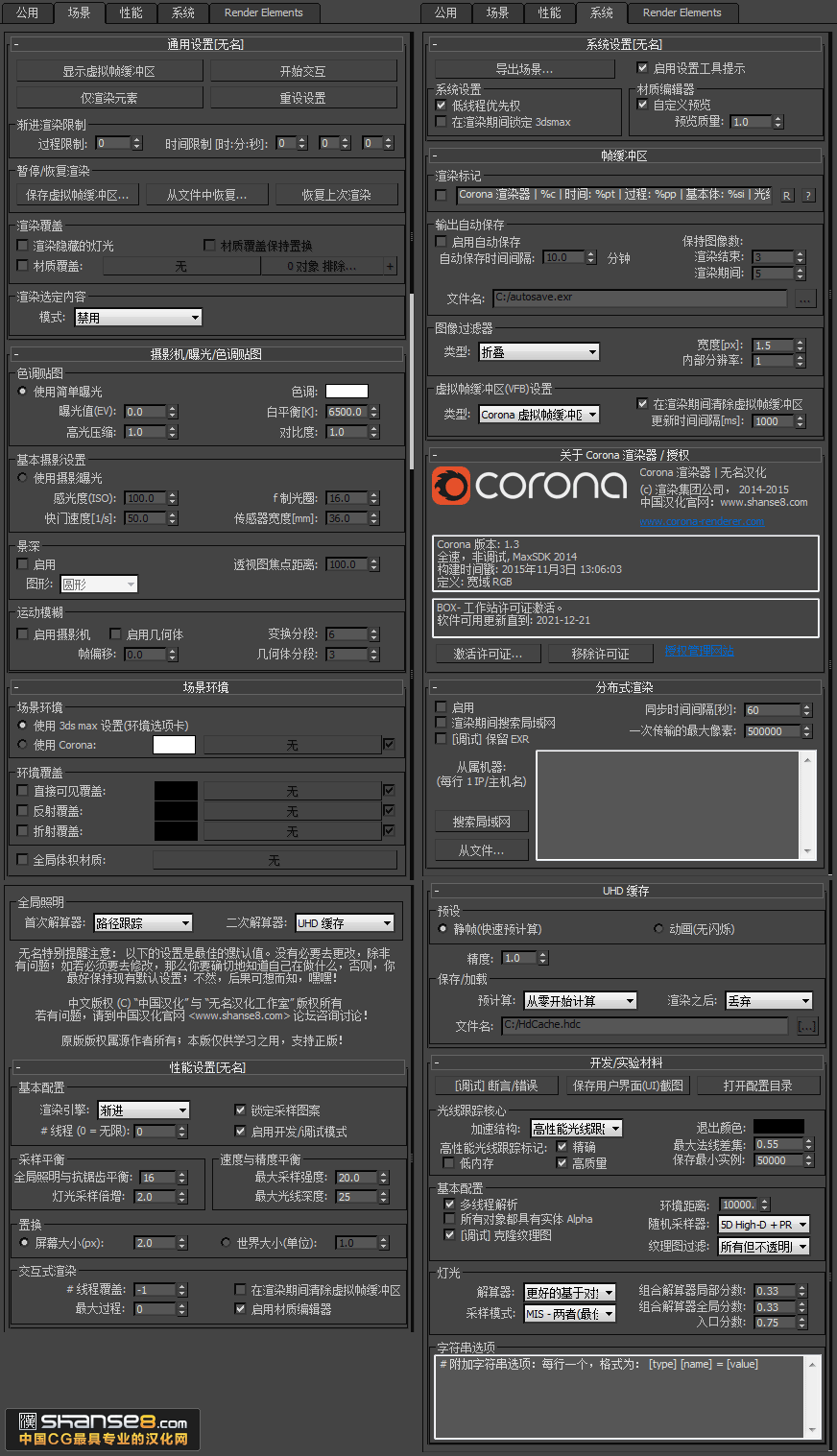Open the browse button next to C:/HdCache.hdc
Screen dimensions: 837x1456
click(807, 1026)
